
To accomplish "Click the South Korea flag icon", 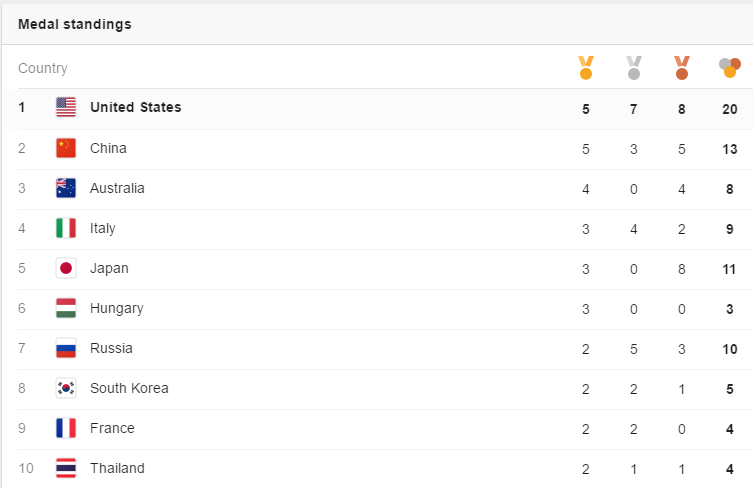I will [x=66, y=388].
